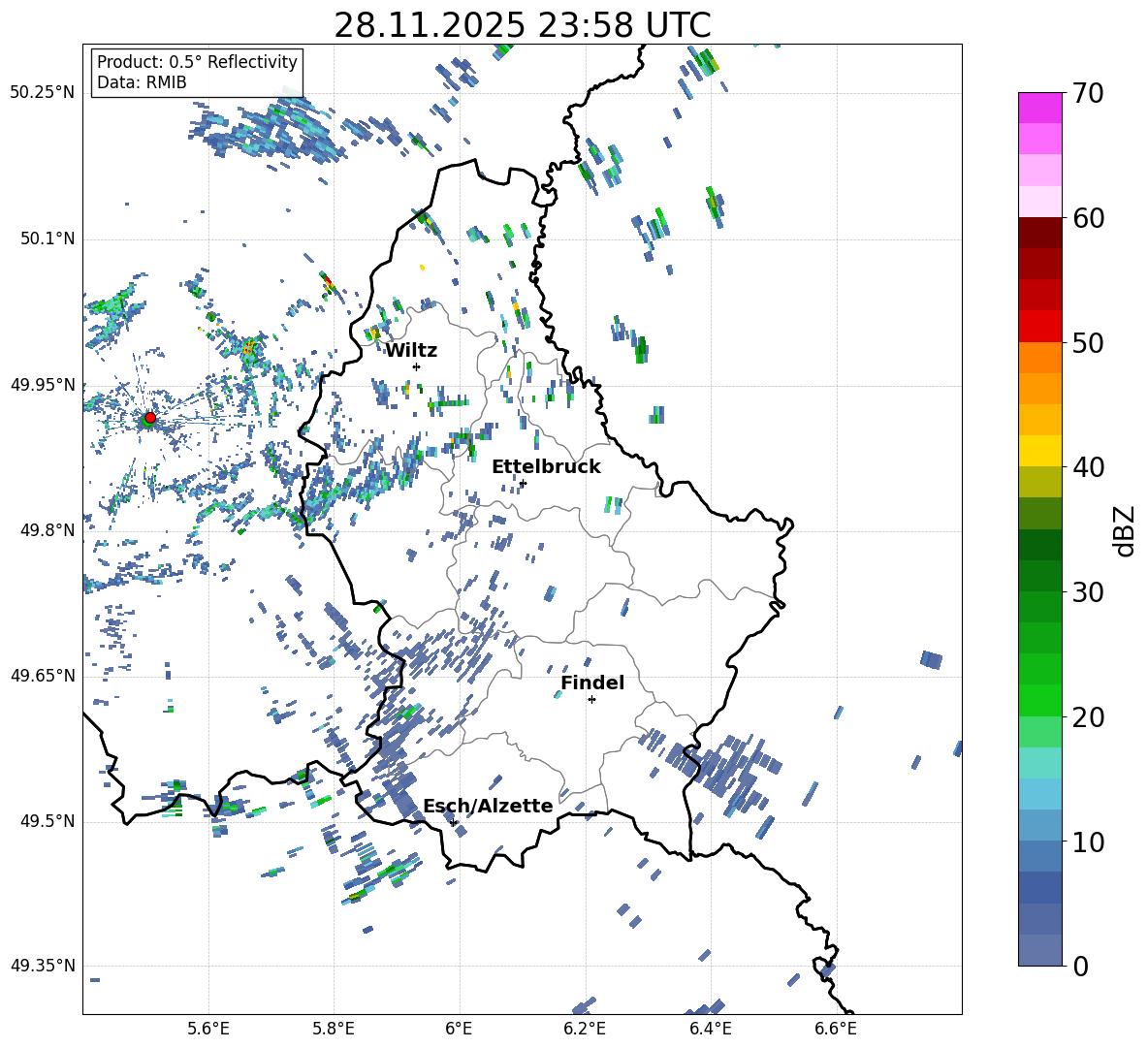
Task: Click the Esch/Alzette station cross marker
Action: (x=453, y=822)
